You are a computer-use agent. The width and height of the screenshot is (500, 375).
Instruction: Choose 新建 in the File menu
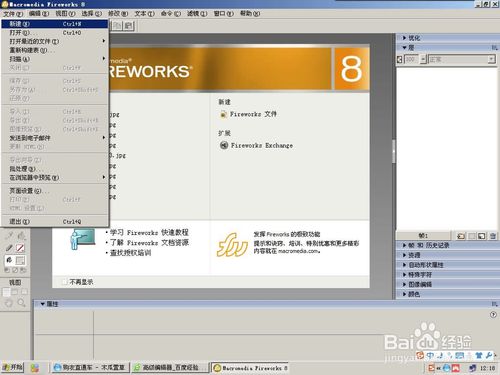coord(55,24)
